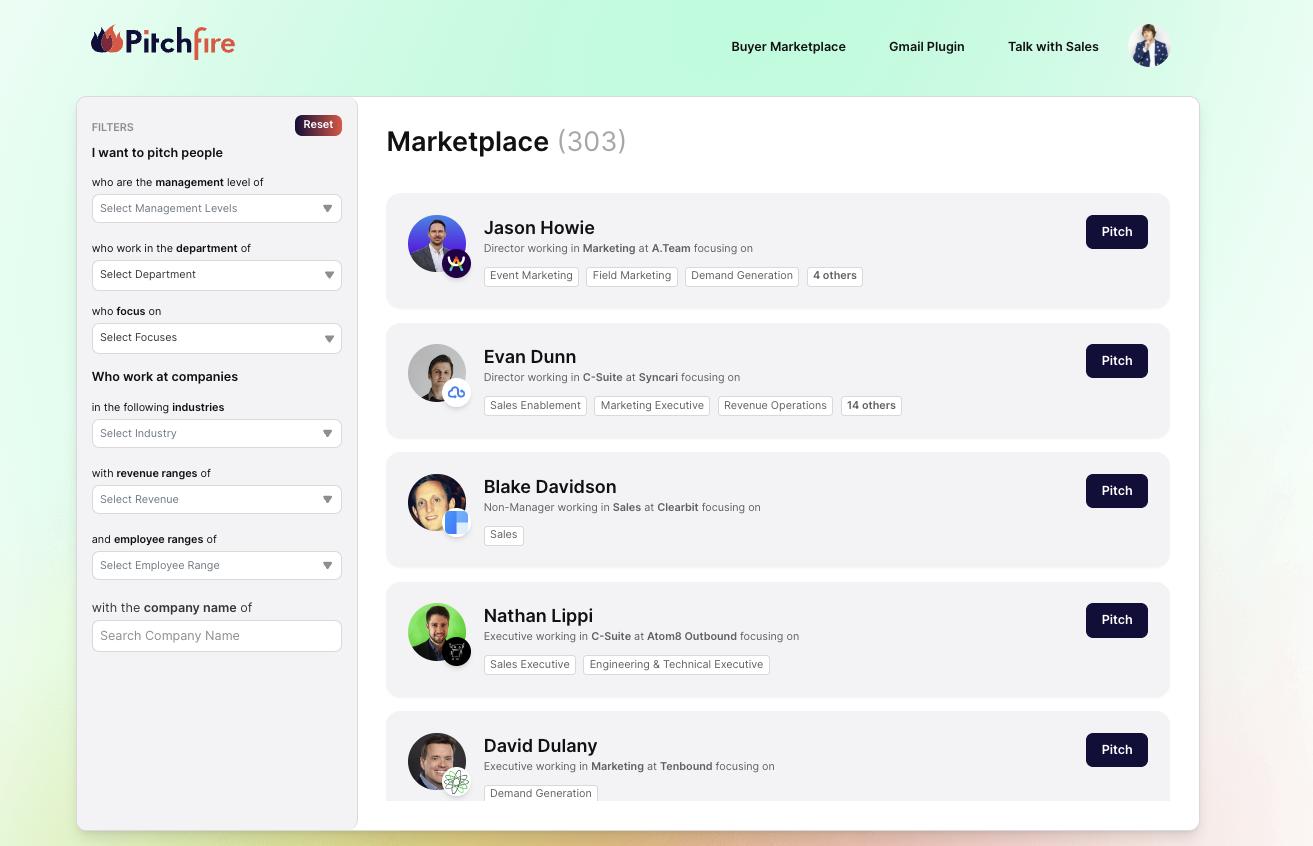Click the Jason Howie name heading
Viewport: 1313px width, 846px height.
click(539, 228)
